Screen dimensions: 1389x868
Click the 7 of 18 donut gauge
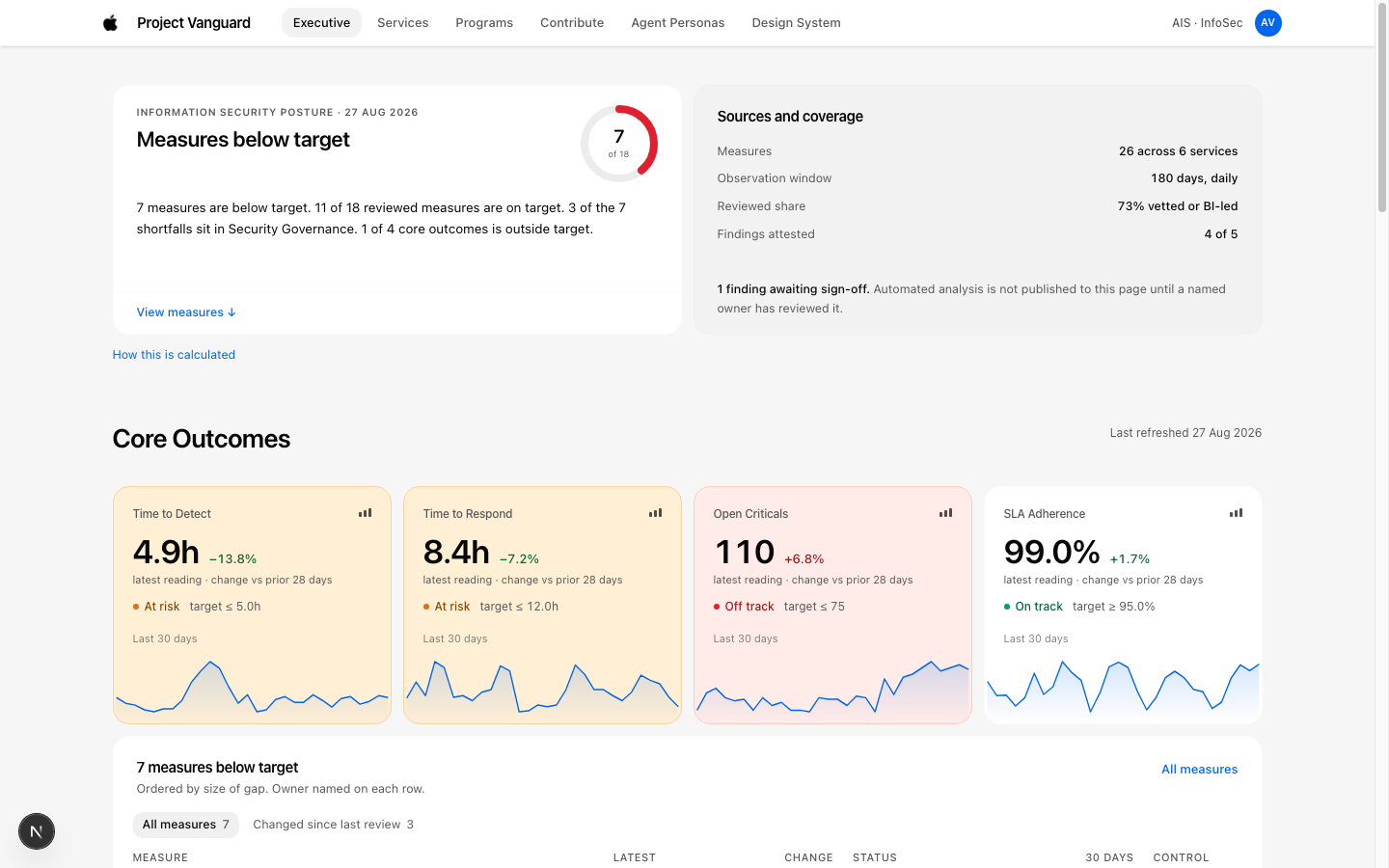[x=619, y=144]
